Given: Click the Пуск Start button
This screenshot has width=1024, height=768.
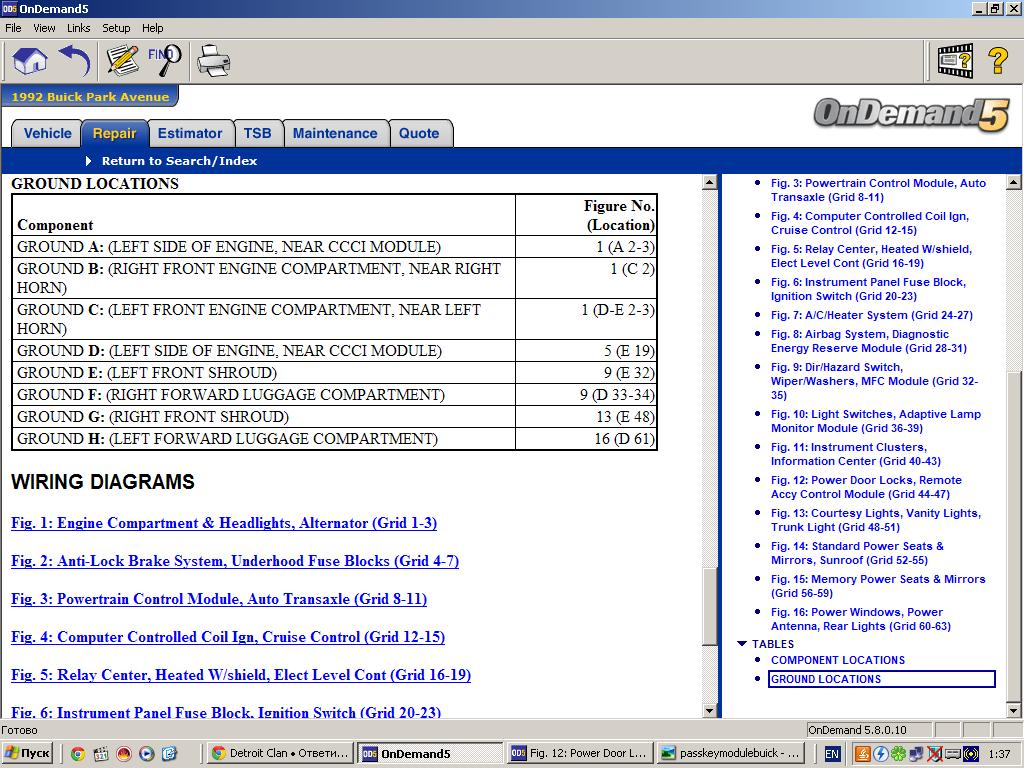Looking at the screenshot, I should click(27, 754).
